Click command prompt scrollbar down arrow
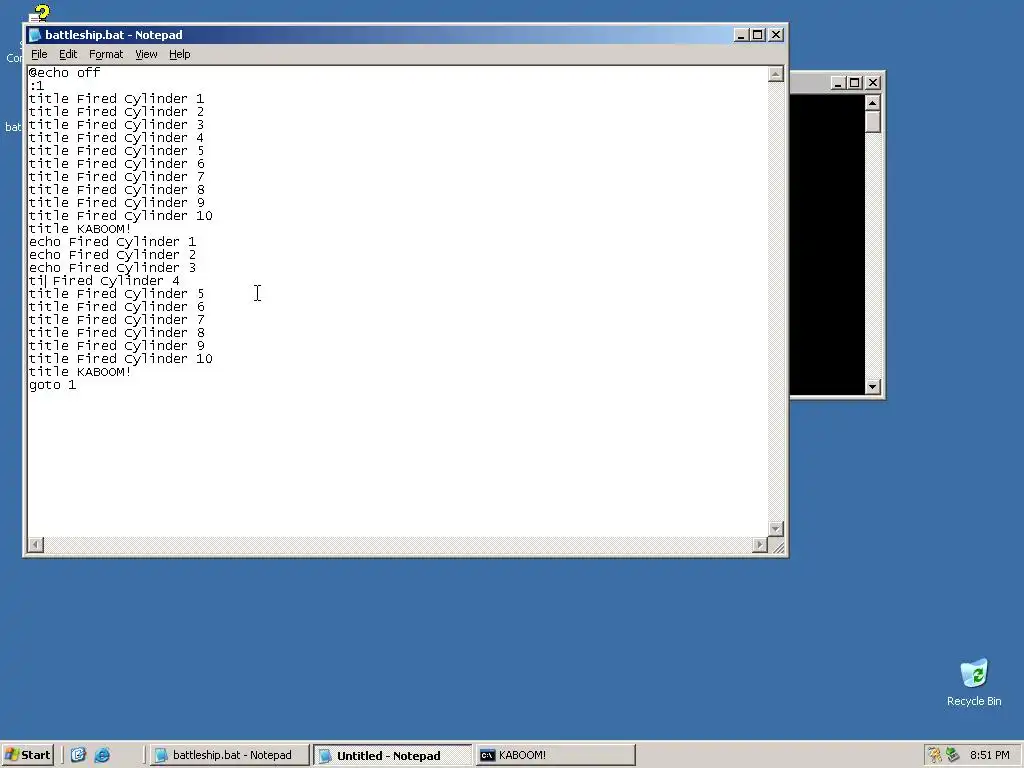The image size is (1024, 768). coord(873,387)
